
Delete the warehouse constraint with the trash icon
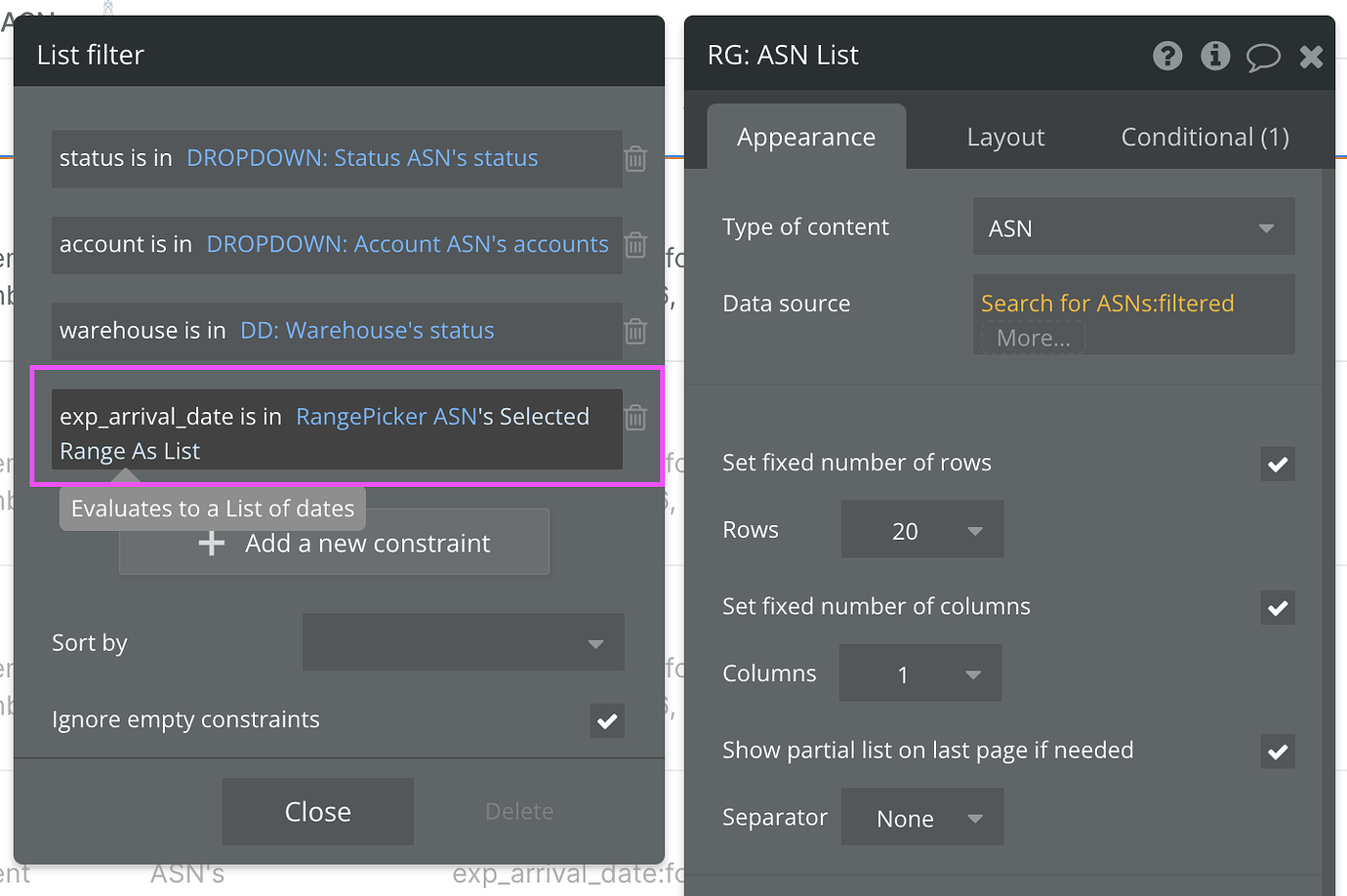tap(635, 332)
